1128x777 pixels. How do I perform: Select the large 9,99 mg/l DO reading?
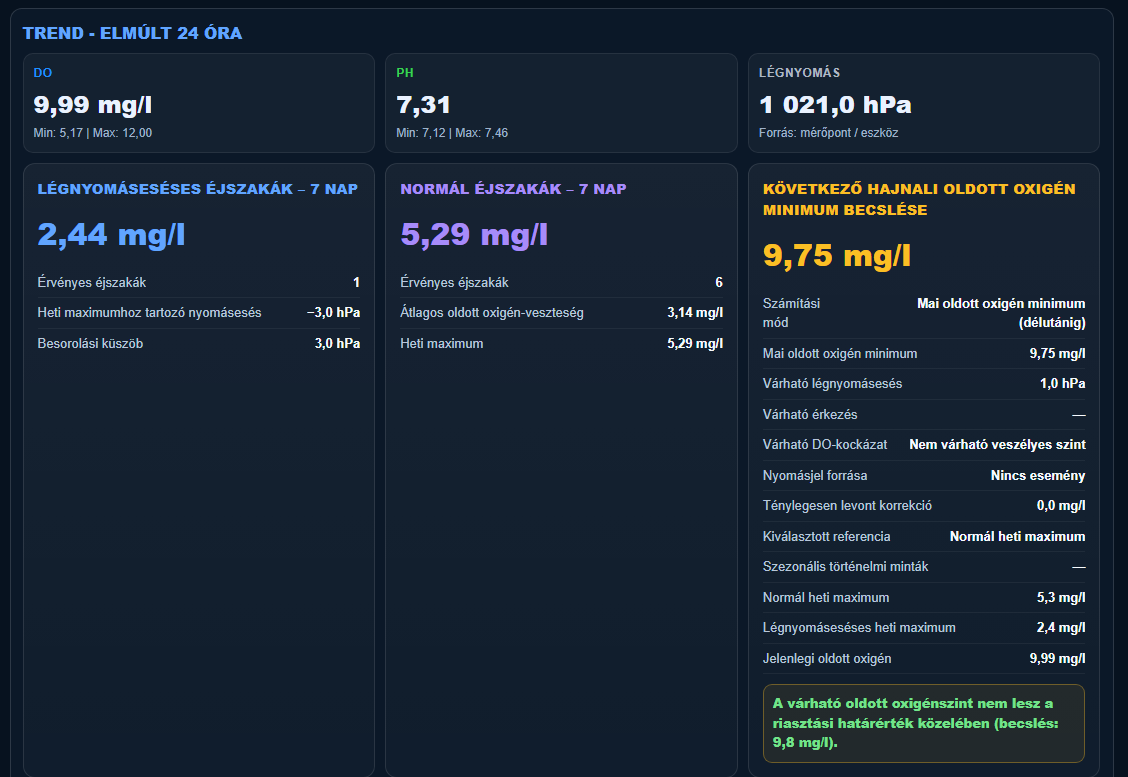(93, 105)
